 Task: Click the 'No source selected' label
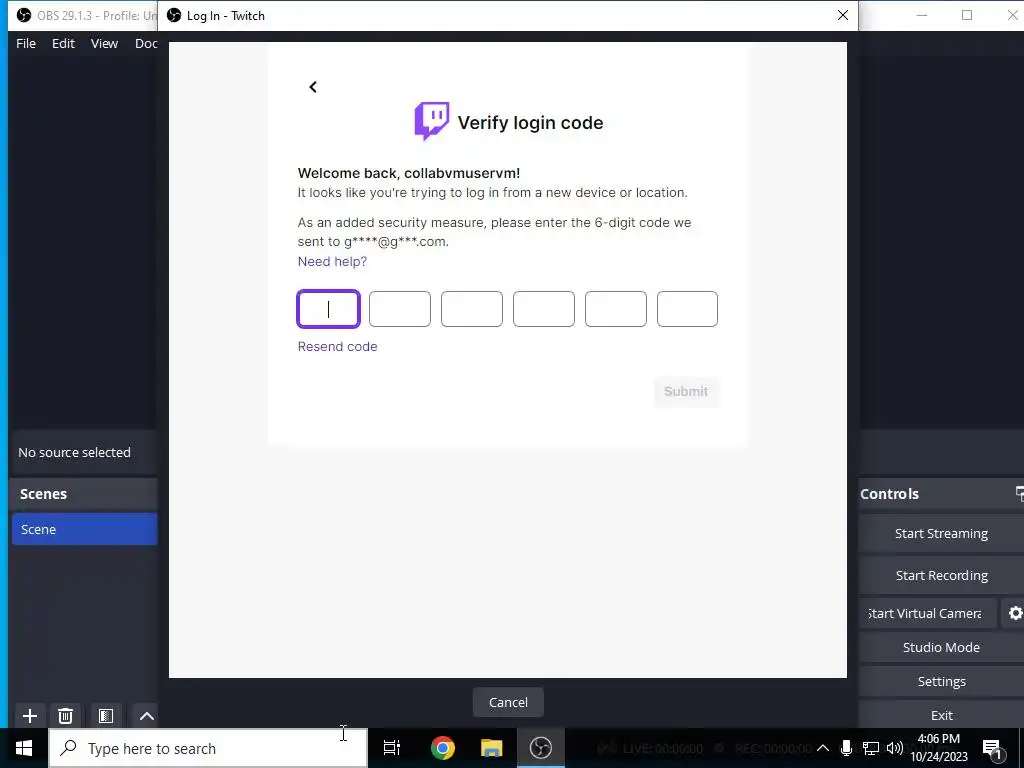point(74,452)
